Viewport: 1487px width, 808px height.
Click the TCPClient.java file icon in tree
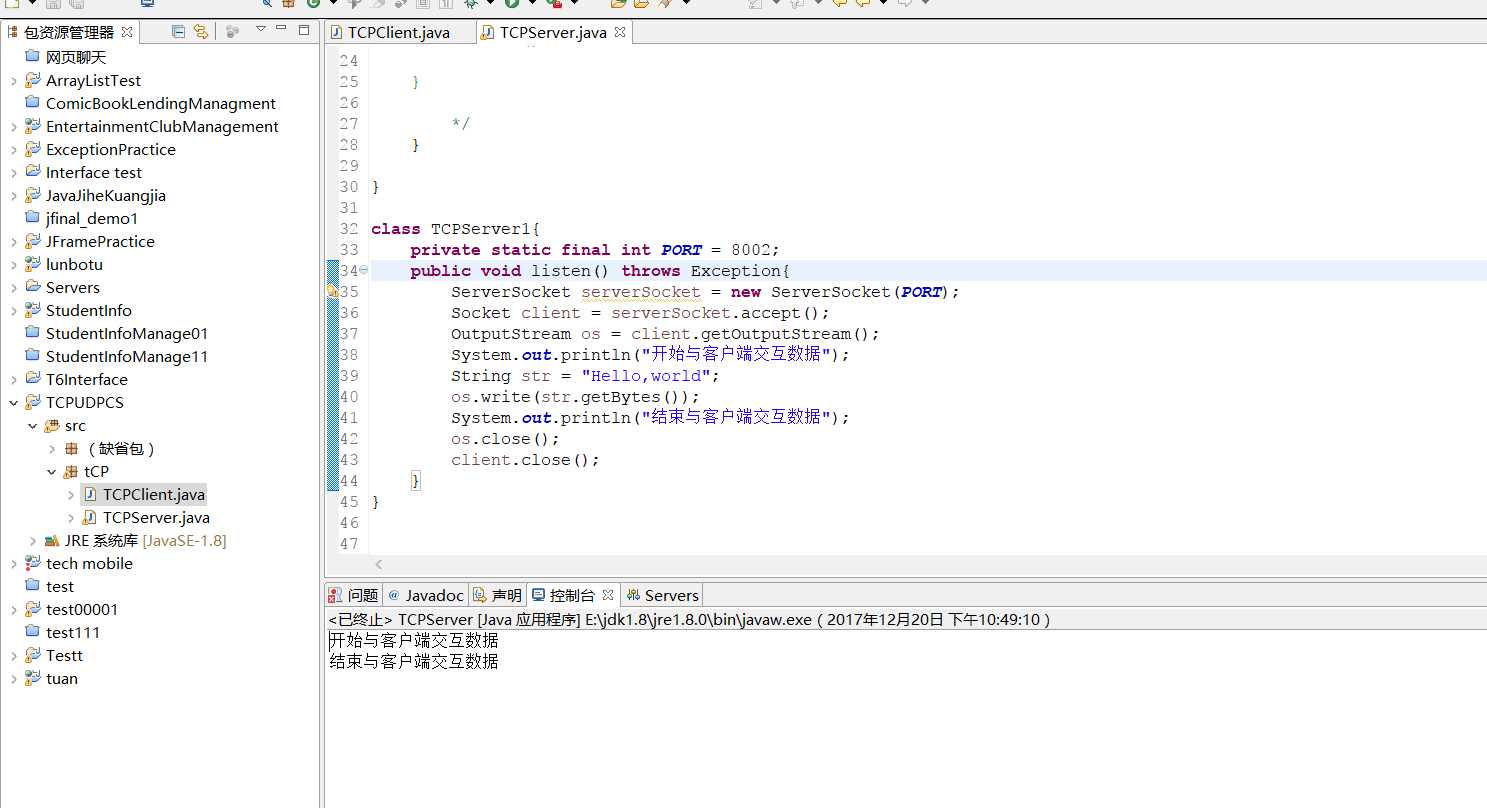pyautogui.click(x=90, y=494)
